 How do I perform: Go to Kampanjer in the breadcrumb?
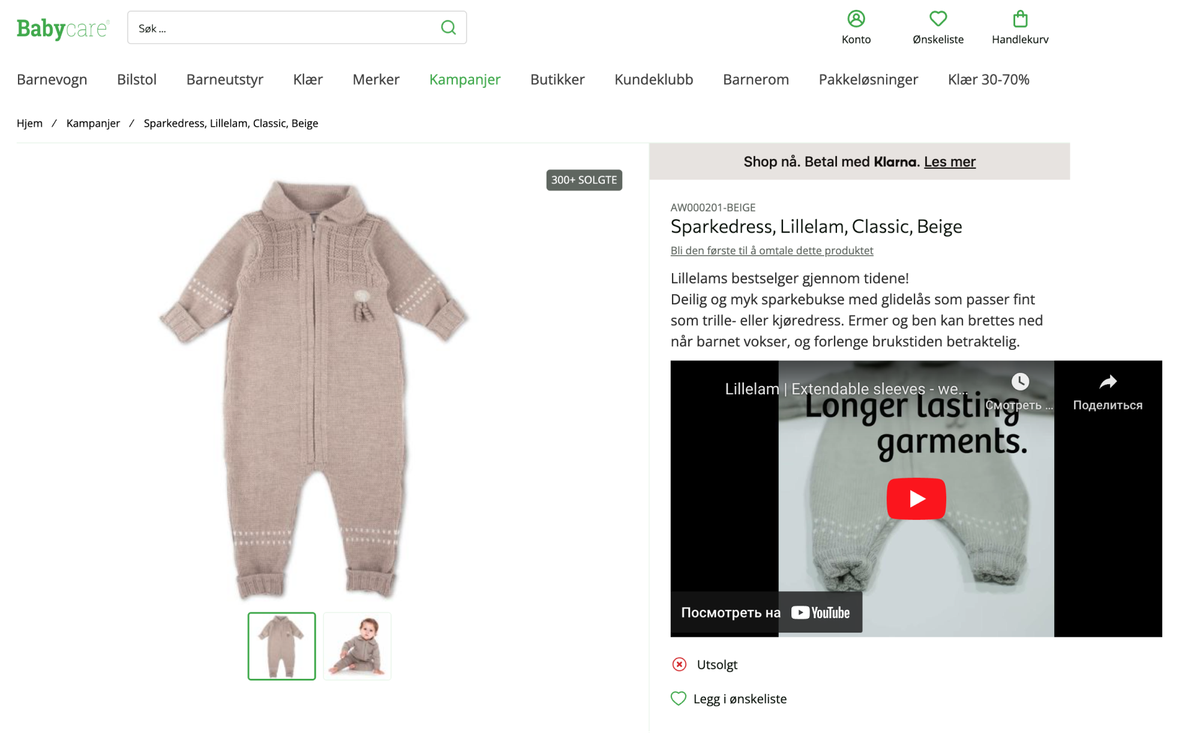click(x=93, y=123)
